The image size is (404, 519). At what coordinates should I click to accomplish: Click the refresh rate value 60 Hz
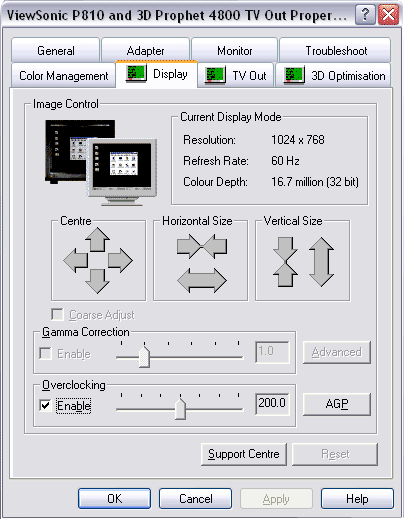[285, 161]
